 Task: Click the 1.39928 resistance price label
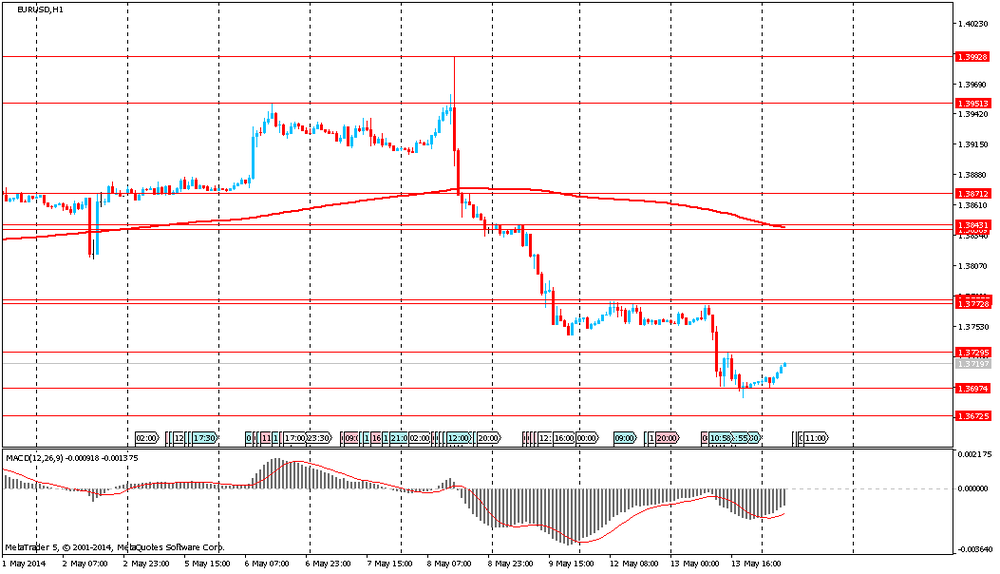coord(972,57)
